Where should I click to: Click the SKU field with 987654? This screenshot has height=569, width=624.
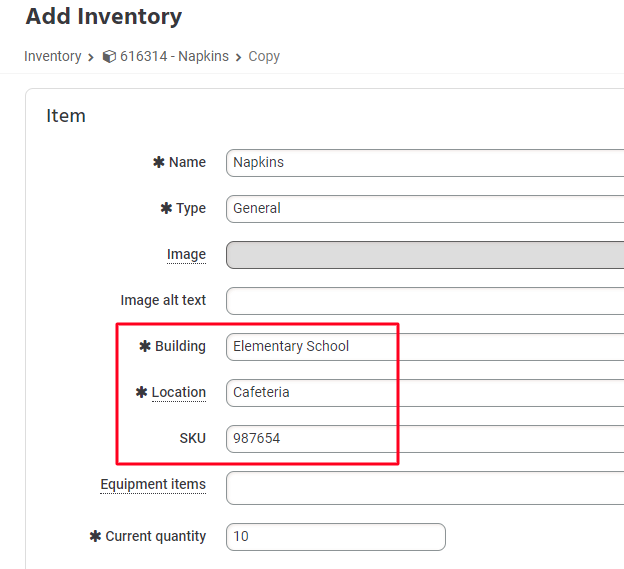pos(425,439)
